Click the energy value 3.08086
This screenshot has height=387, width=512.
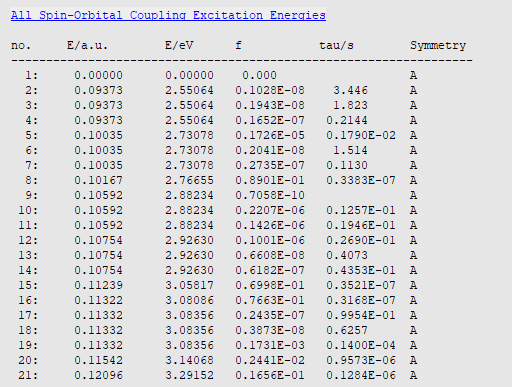pos(189,300)
